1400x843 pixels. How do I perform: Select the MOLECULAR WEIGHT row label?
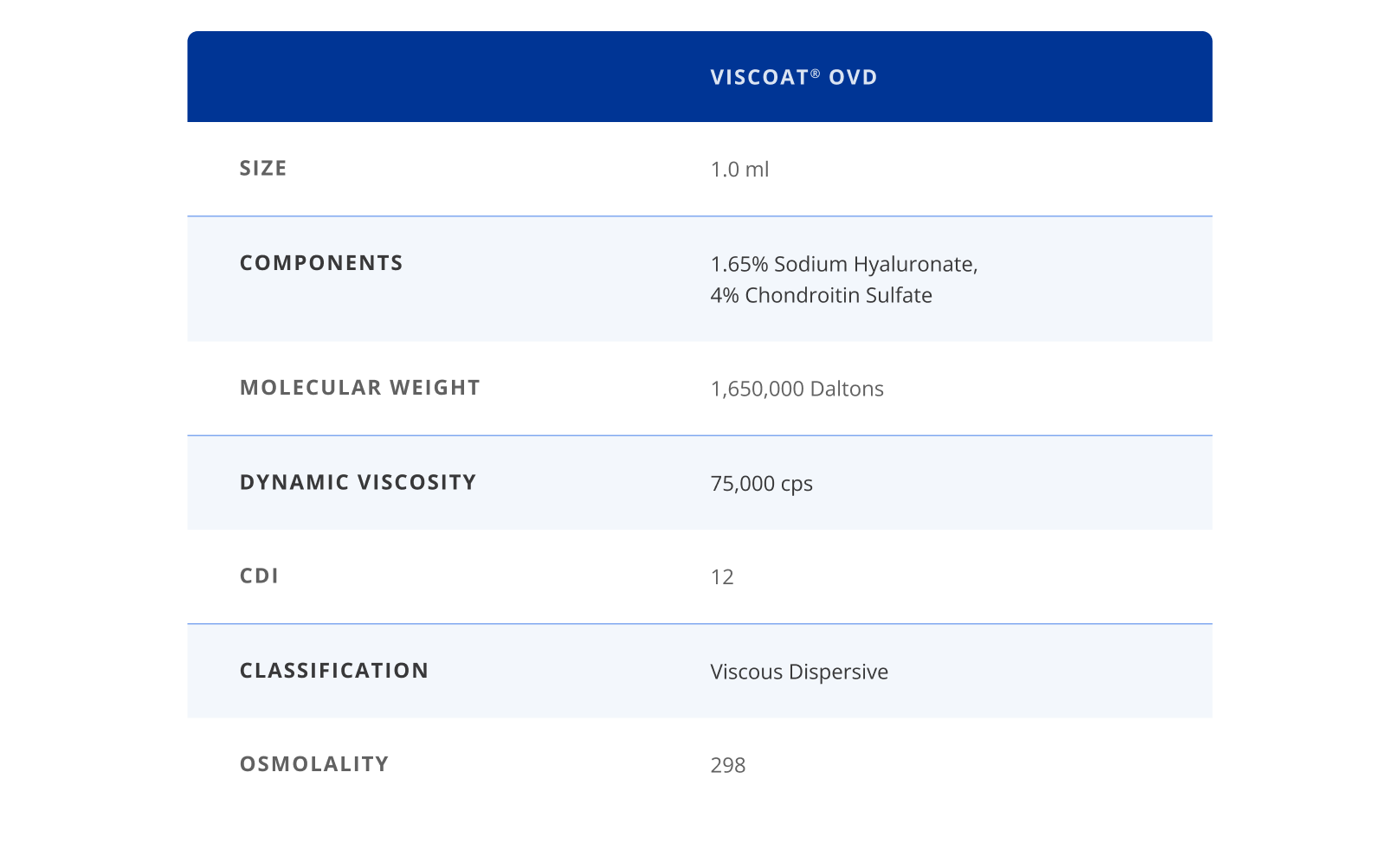[359, 388]
